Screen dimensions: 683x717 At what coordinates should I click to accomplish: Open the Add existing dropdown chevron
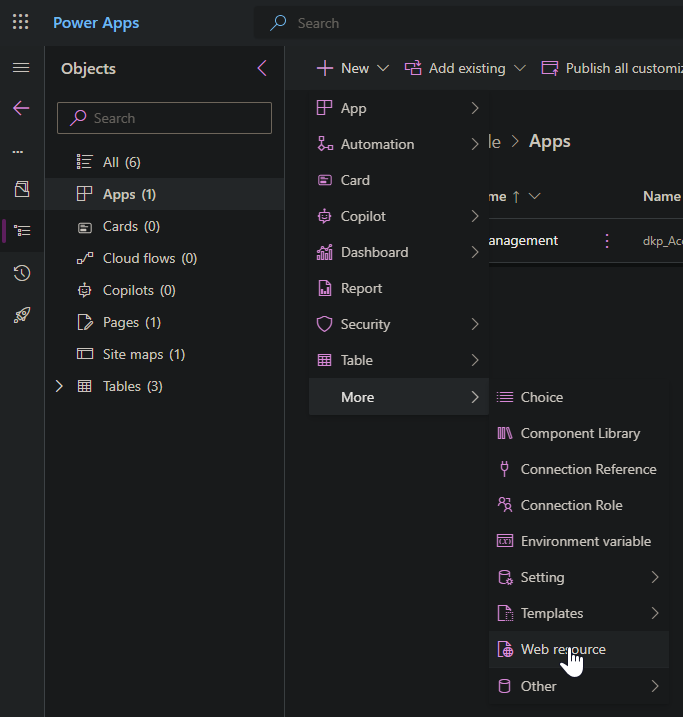[x=520, y=68]
